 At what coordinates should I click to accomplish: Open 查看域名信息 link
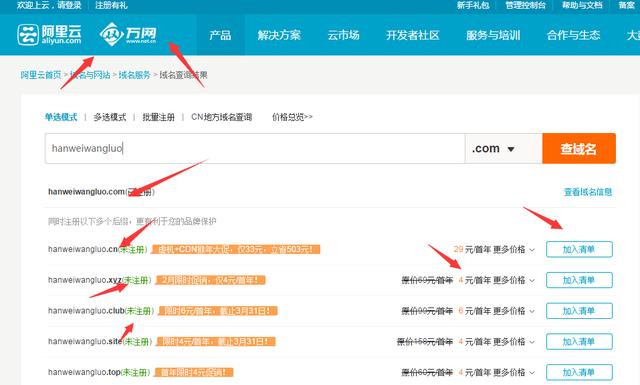click(x=588, y=192)
